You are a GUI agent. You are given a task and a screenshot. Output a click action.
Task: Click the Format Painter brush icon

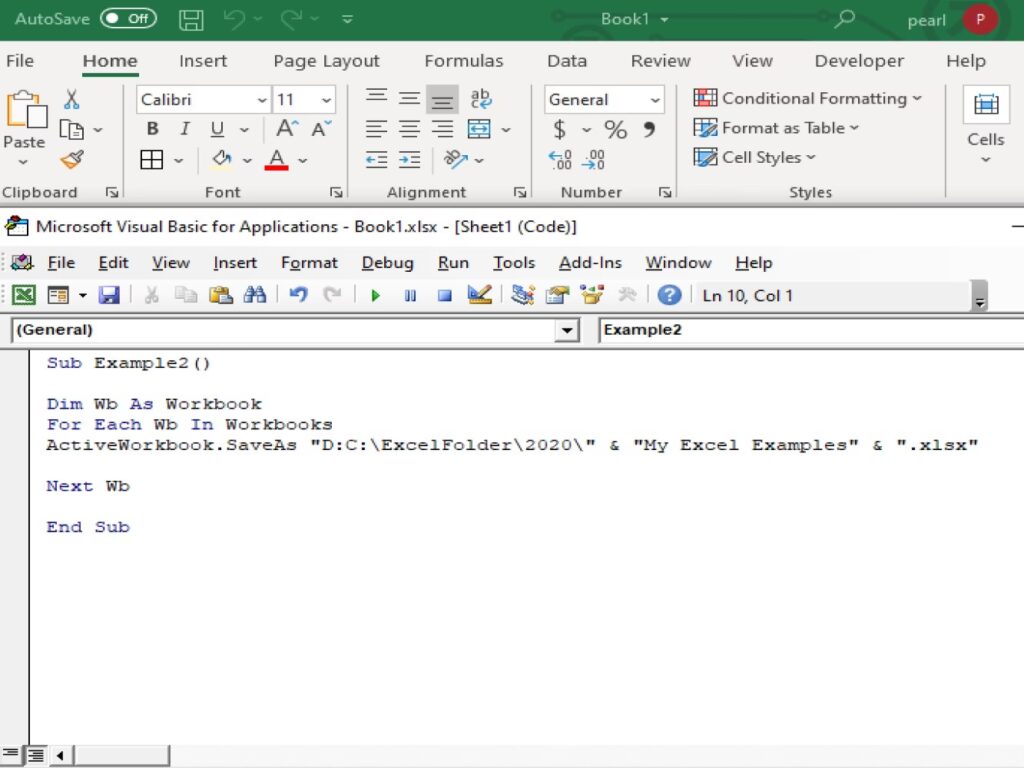click(71, 159)
